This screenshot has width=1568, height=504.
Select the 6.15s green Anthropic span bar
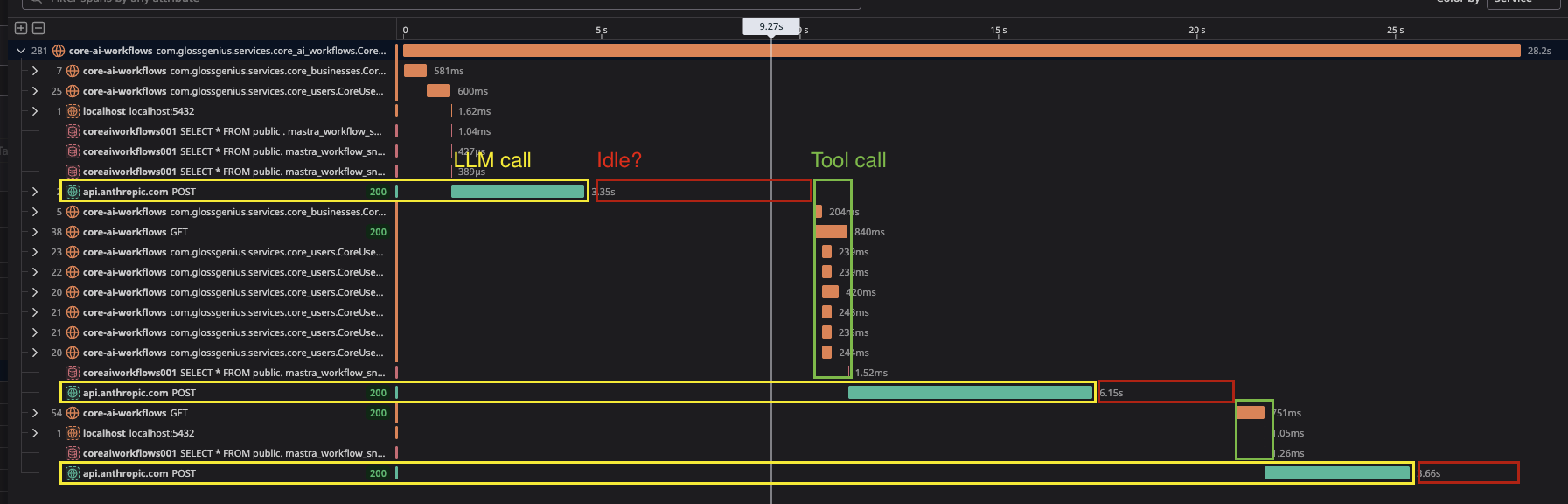pos(971,393)
